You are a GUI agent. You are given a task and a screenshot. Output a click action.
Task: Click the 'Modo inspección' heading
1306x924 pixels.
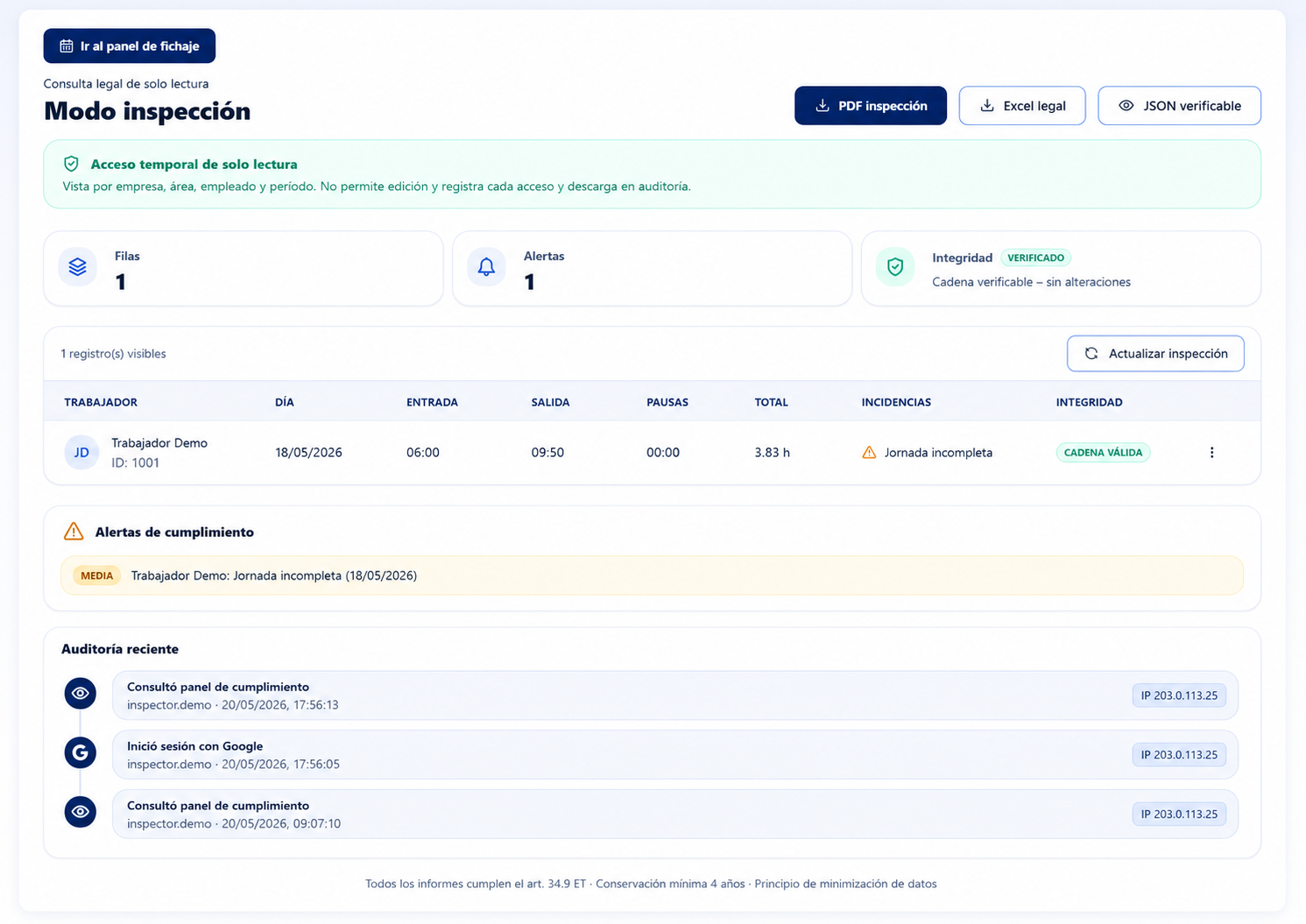(x=147, y=111)
